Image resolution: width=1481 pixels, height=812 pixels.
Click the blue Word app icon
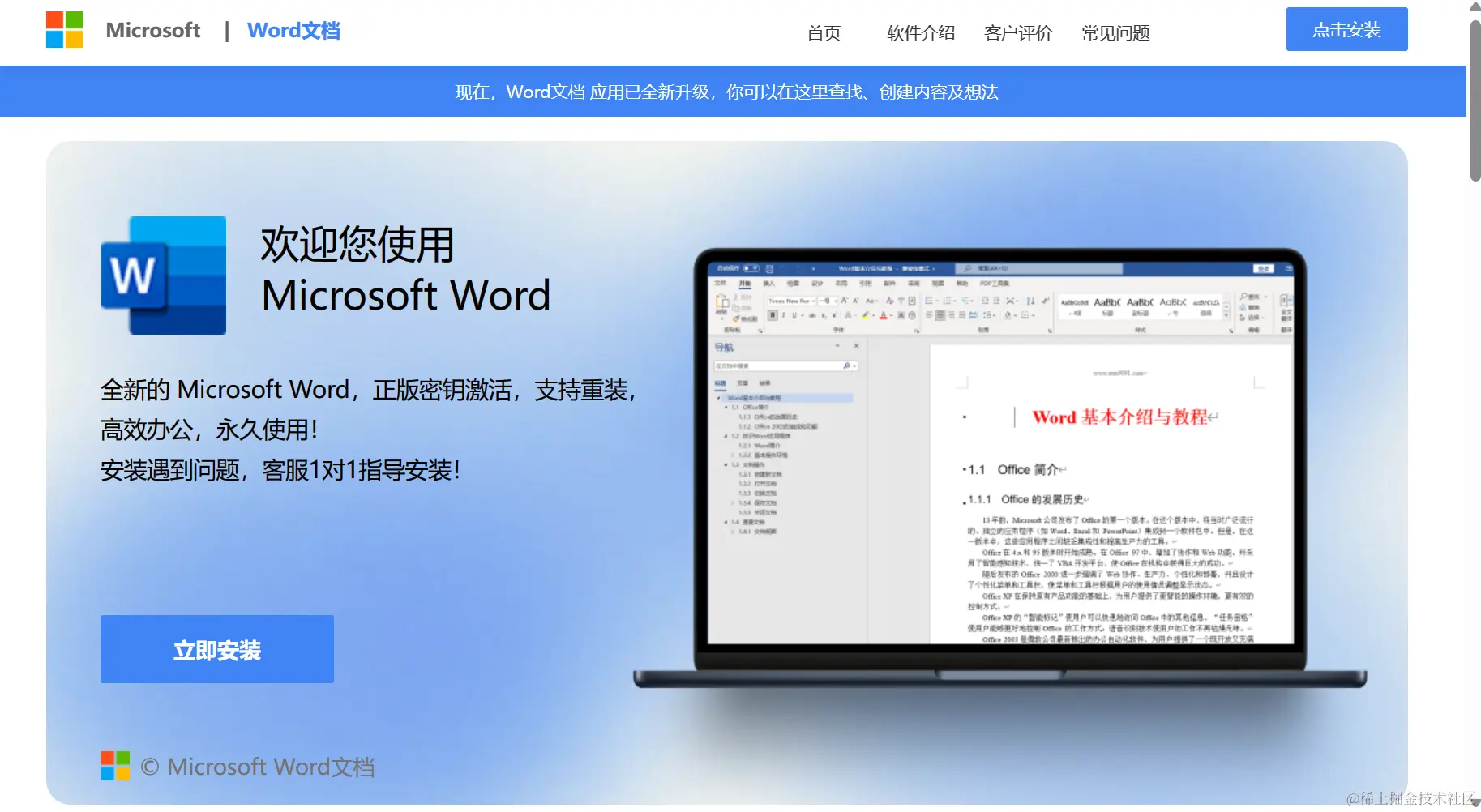[163, 276]
